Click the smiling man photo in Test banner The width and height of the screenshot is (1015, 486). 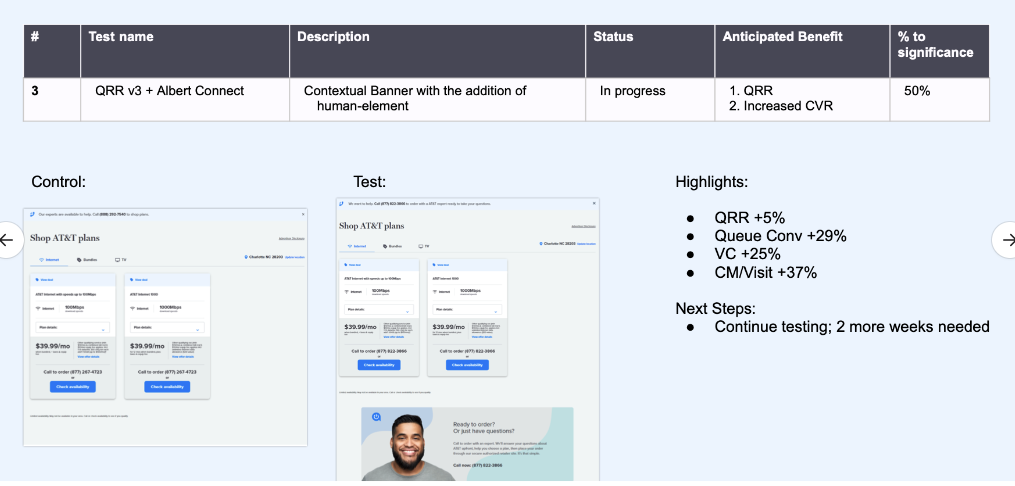coord(409,447)
